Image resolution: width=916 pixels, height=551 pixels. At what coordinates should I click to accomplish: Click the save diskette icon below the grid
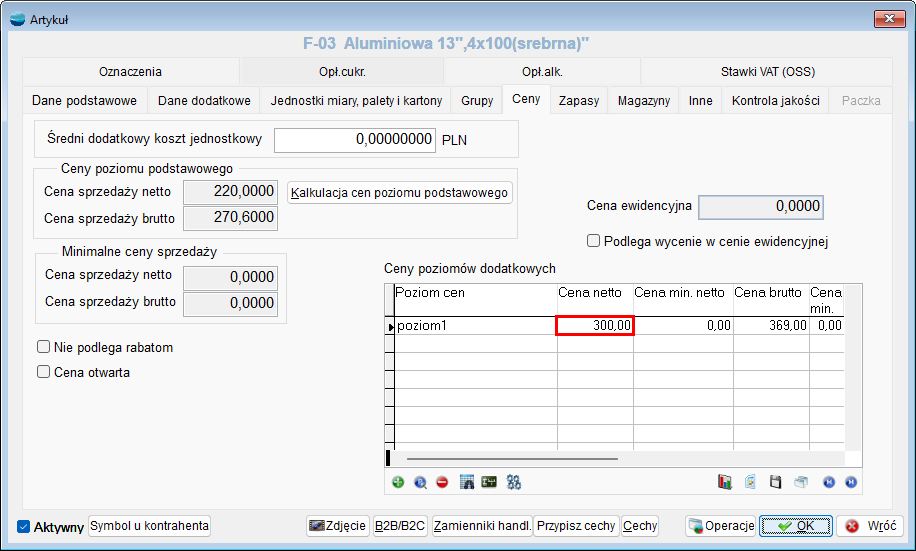pyautogui.click(x=775, y=482)
